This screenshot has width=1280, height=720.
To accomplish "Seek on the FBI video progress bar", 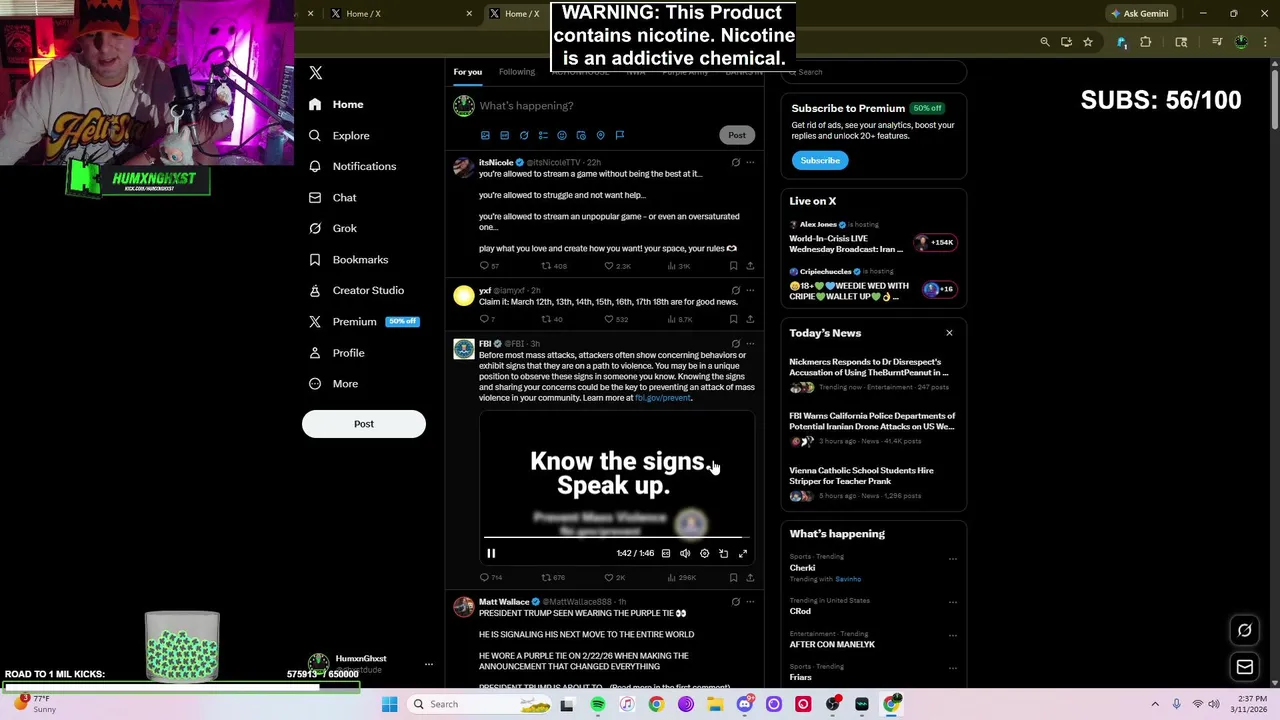I will click(x=616, y=538).
